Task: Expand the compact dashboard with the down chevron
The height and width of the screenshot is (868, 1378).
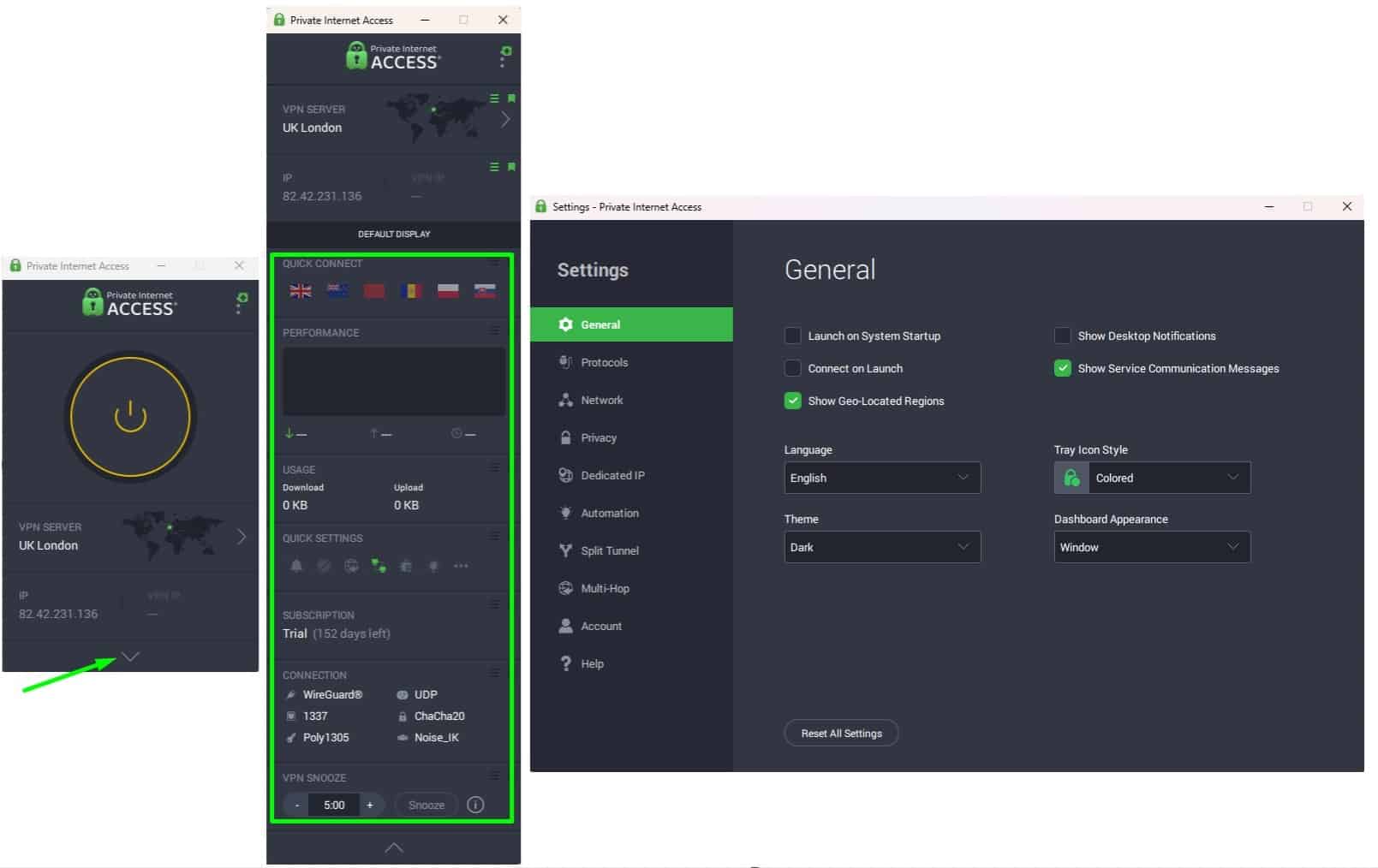Action: tap(130, 657)
